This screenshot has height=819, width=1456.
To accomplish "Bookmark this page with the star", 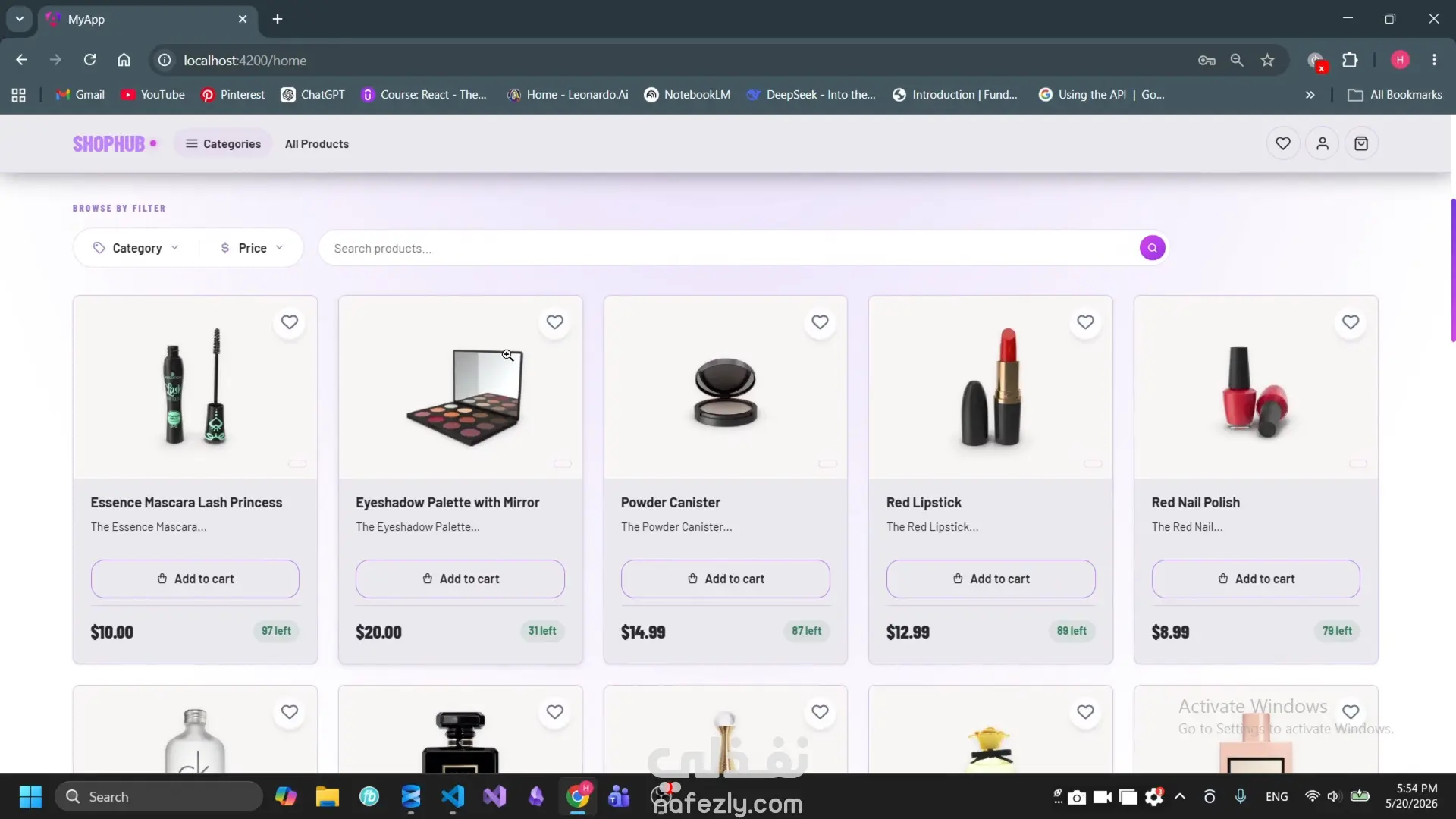I will coord(1267,60).
